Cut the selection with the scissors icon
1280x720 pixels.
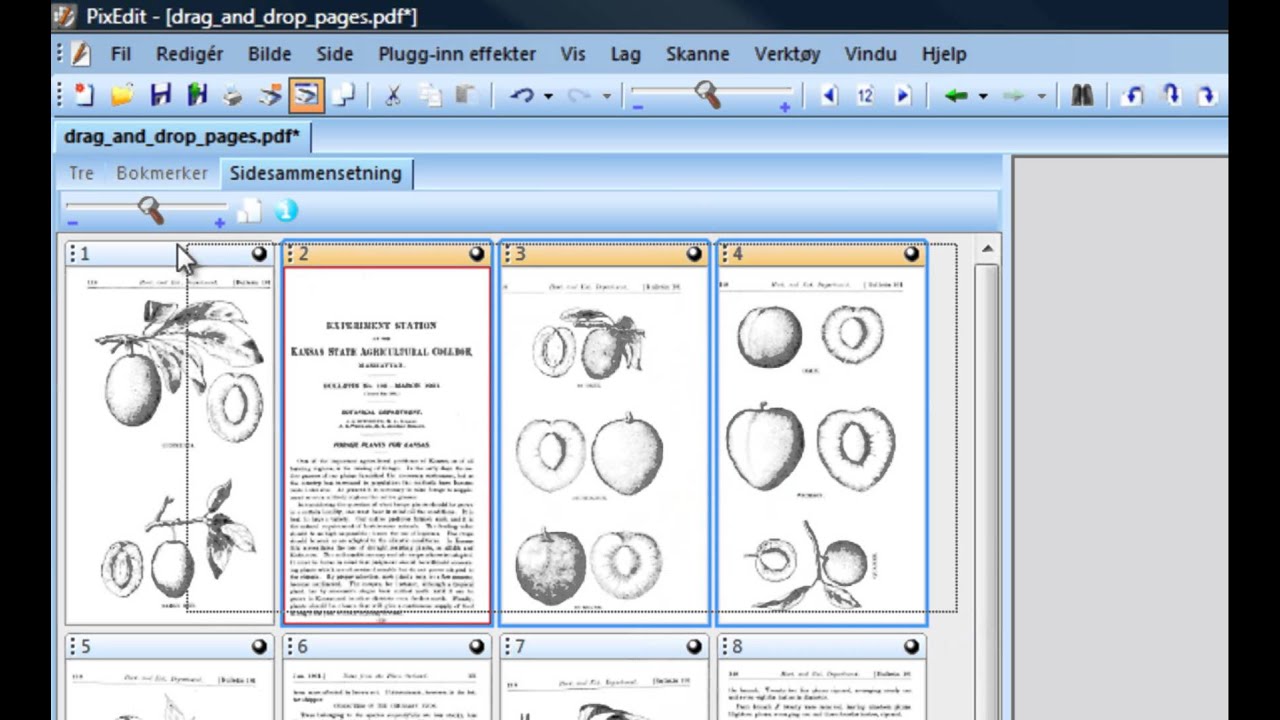(x=393, y=96)
